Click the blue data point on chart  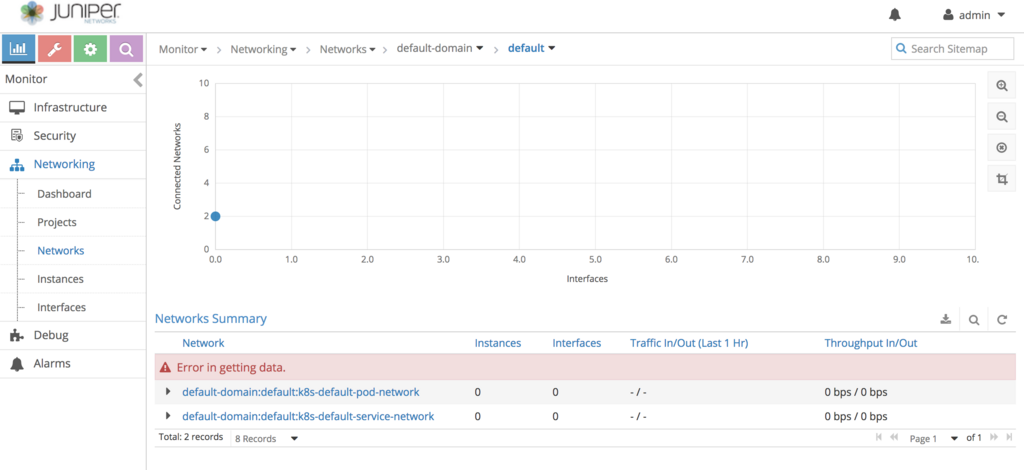click(216, 216)
